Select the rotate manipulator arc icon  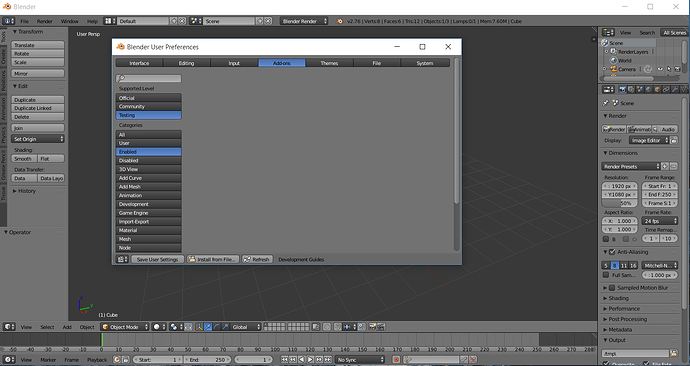click(217, 327)
